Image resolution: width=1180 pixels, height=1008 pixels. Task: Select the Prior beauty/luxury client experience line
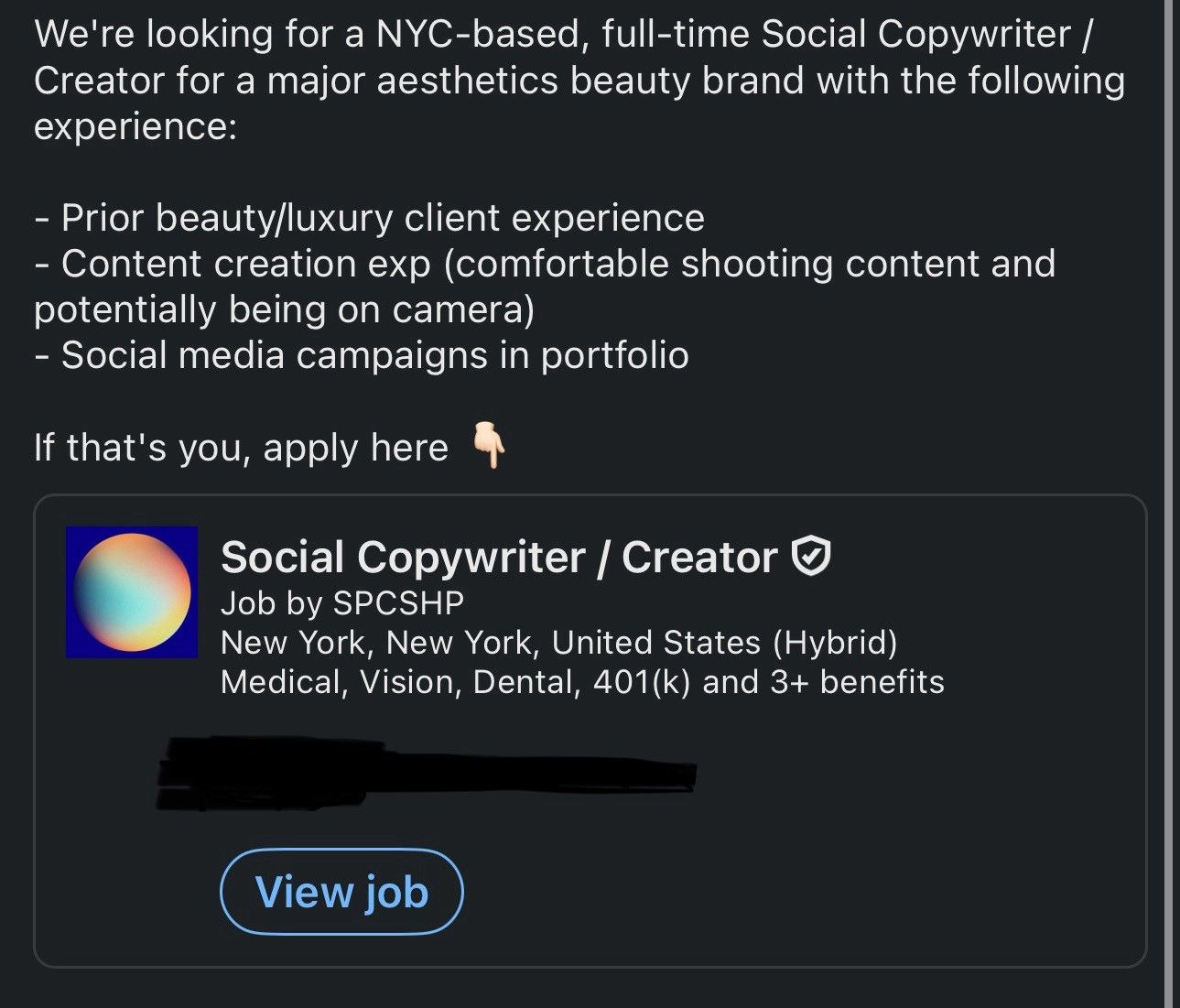tap(369, 218)
